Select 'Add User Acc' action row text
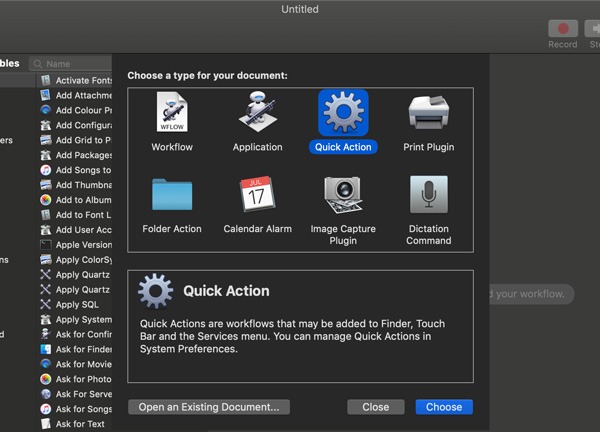This screenshot has width=600, height=432. click(84, 230)
